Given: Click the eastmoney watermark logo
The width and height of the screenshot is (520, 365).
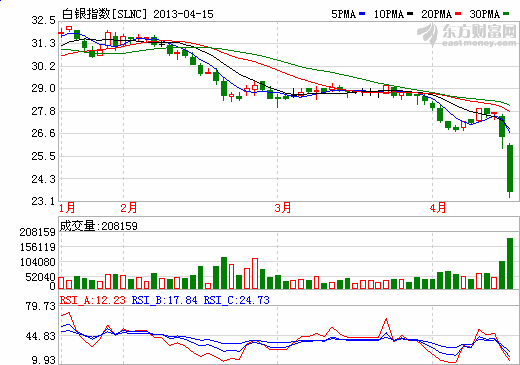Looking at the screenshot, I should coord(467,35).
